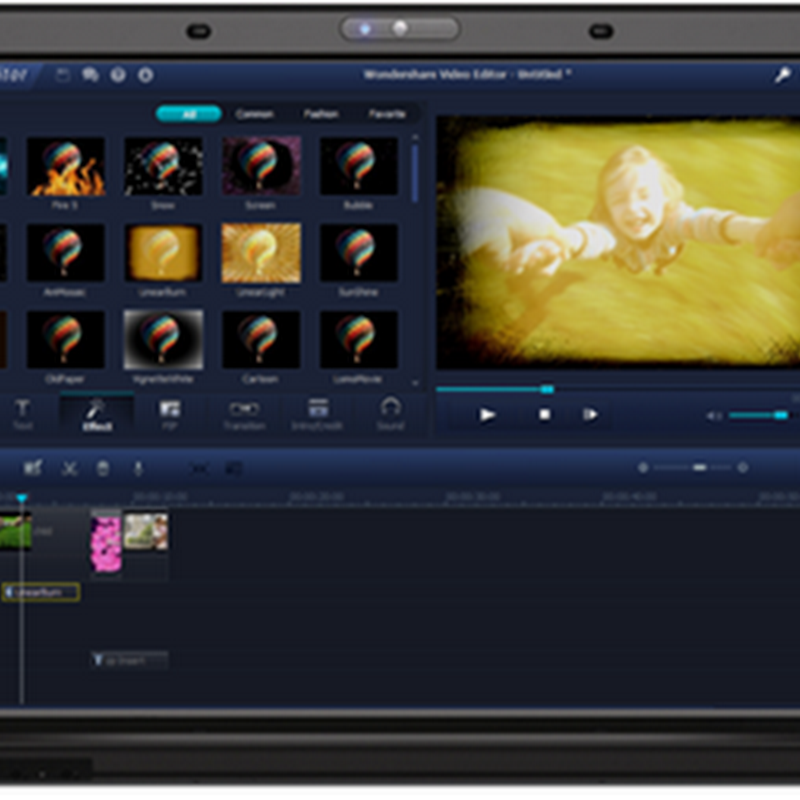800x800 pixels.
Task: Switch to the Common effects filter
Action: tap(255, 114)
